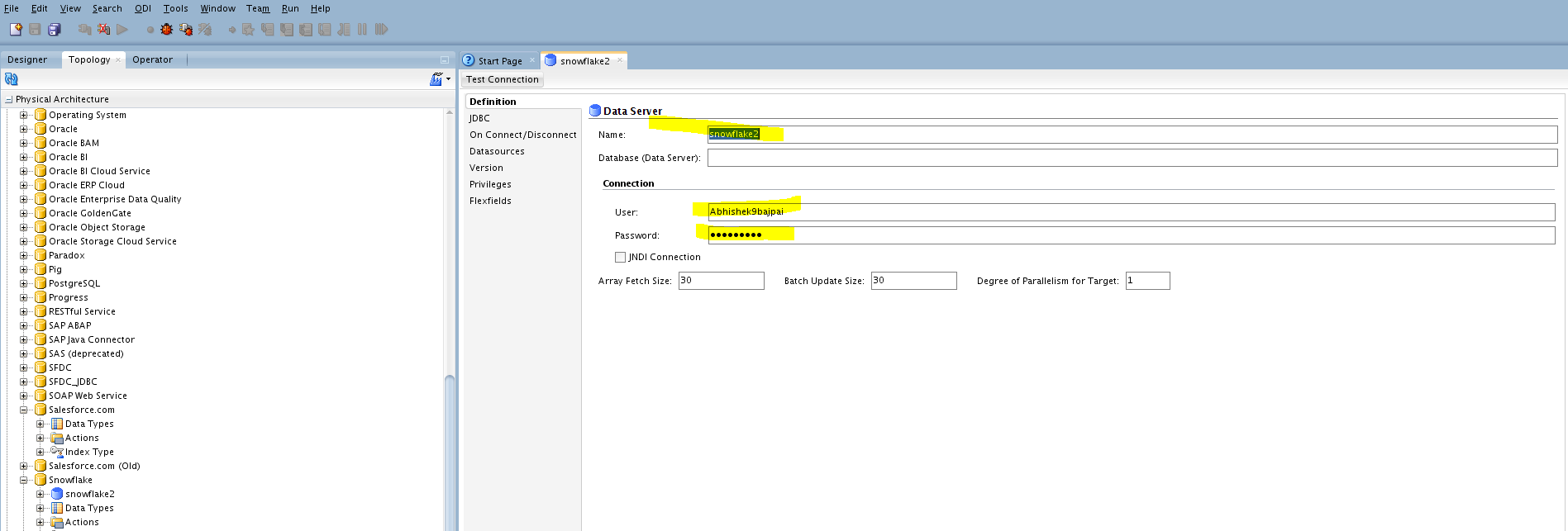Collapse the Snowflake technology node
This screenshot has width=1568, height=531.
pos(24,480)
